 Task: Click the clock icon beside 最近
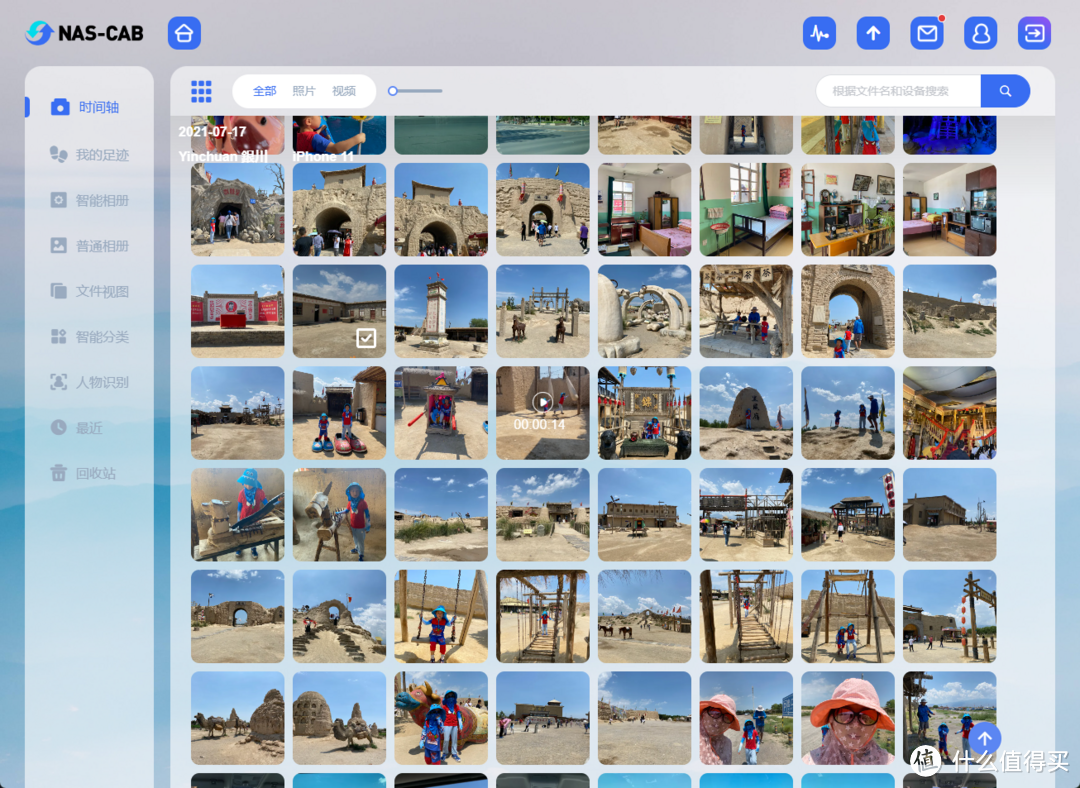59,427
